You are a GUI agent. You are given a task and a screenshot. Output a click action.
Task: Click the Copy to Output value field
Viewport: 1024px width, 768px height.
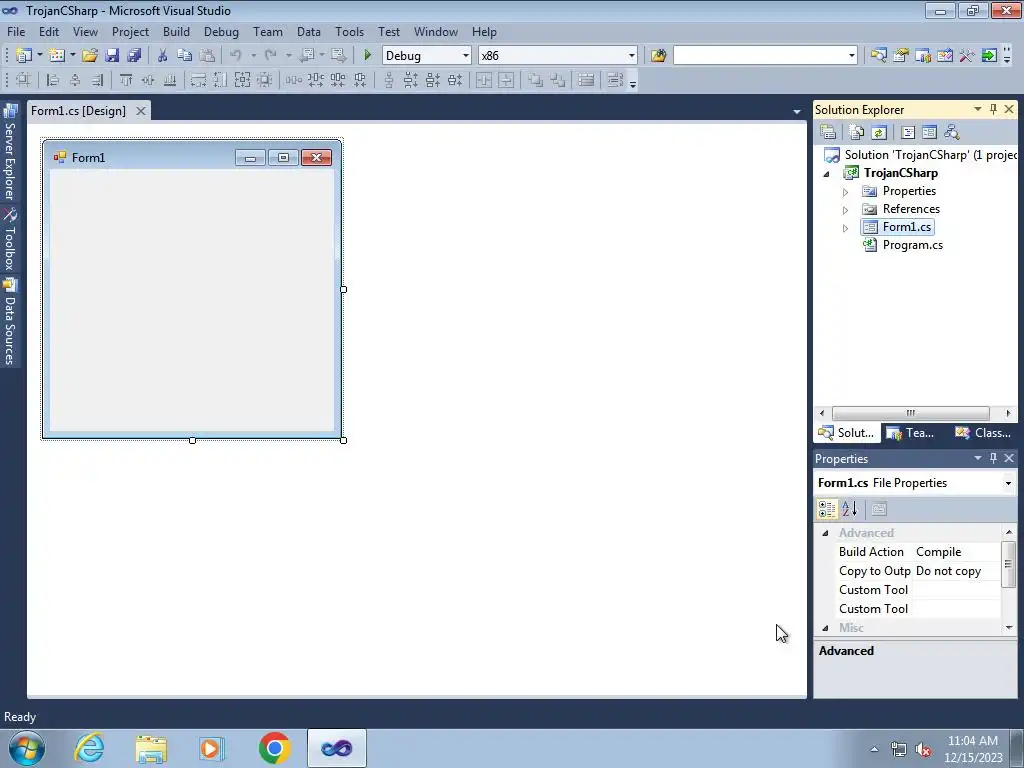(956, 571)
